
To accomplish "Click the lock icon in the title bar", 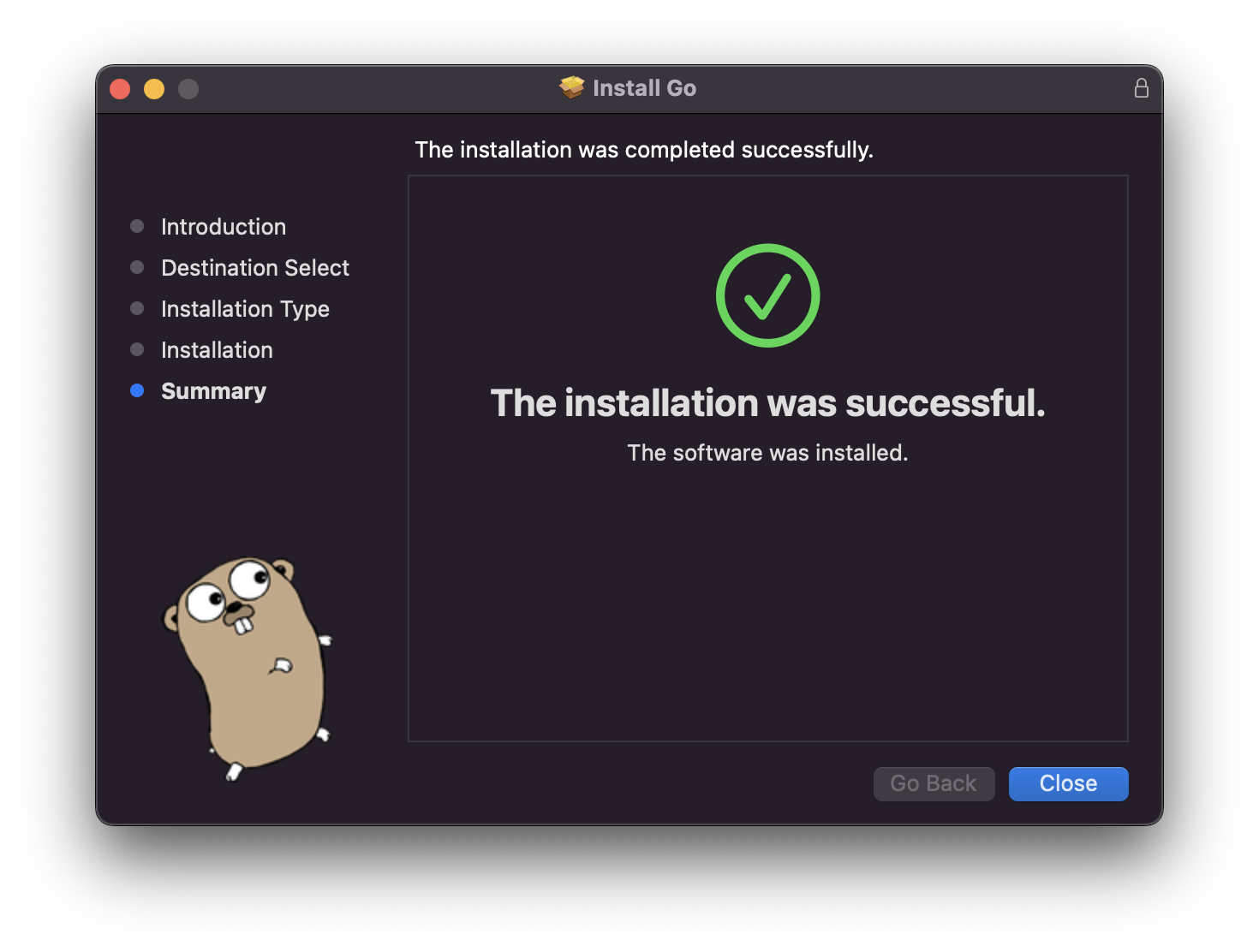I will (1141, 88).
